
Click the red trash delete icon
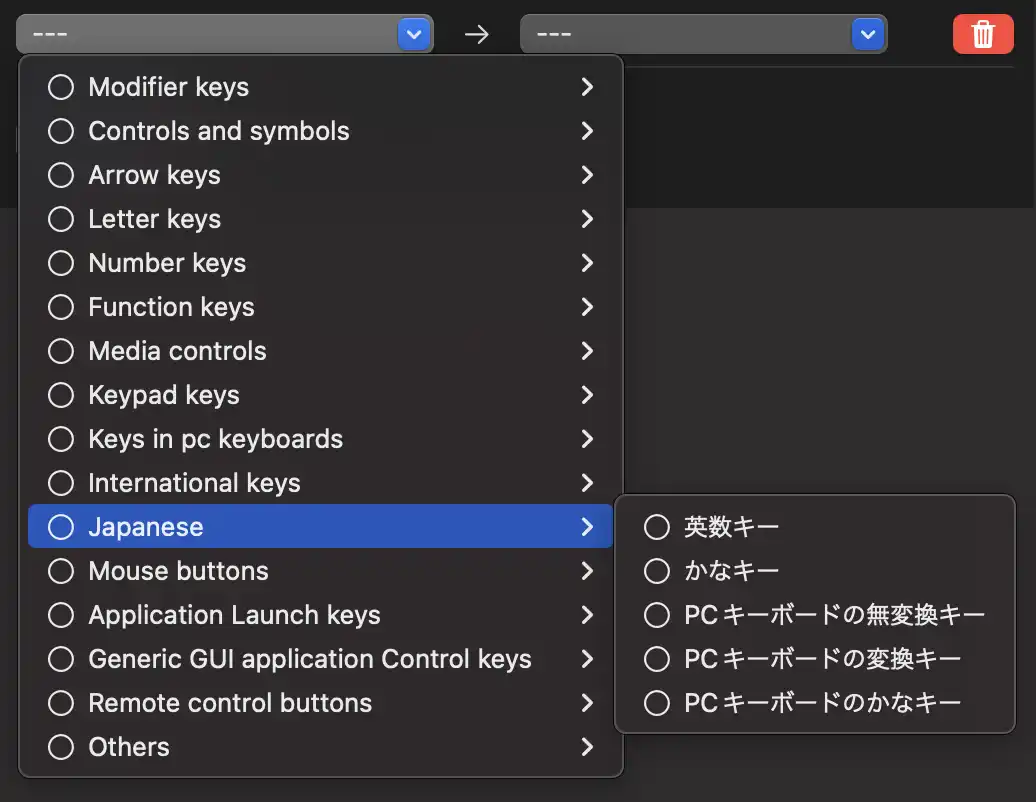click(x=983, y=34)
